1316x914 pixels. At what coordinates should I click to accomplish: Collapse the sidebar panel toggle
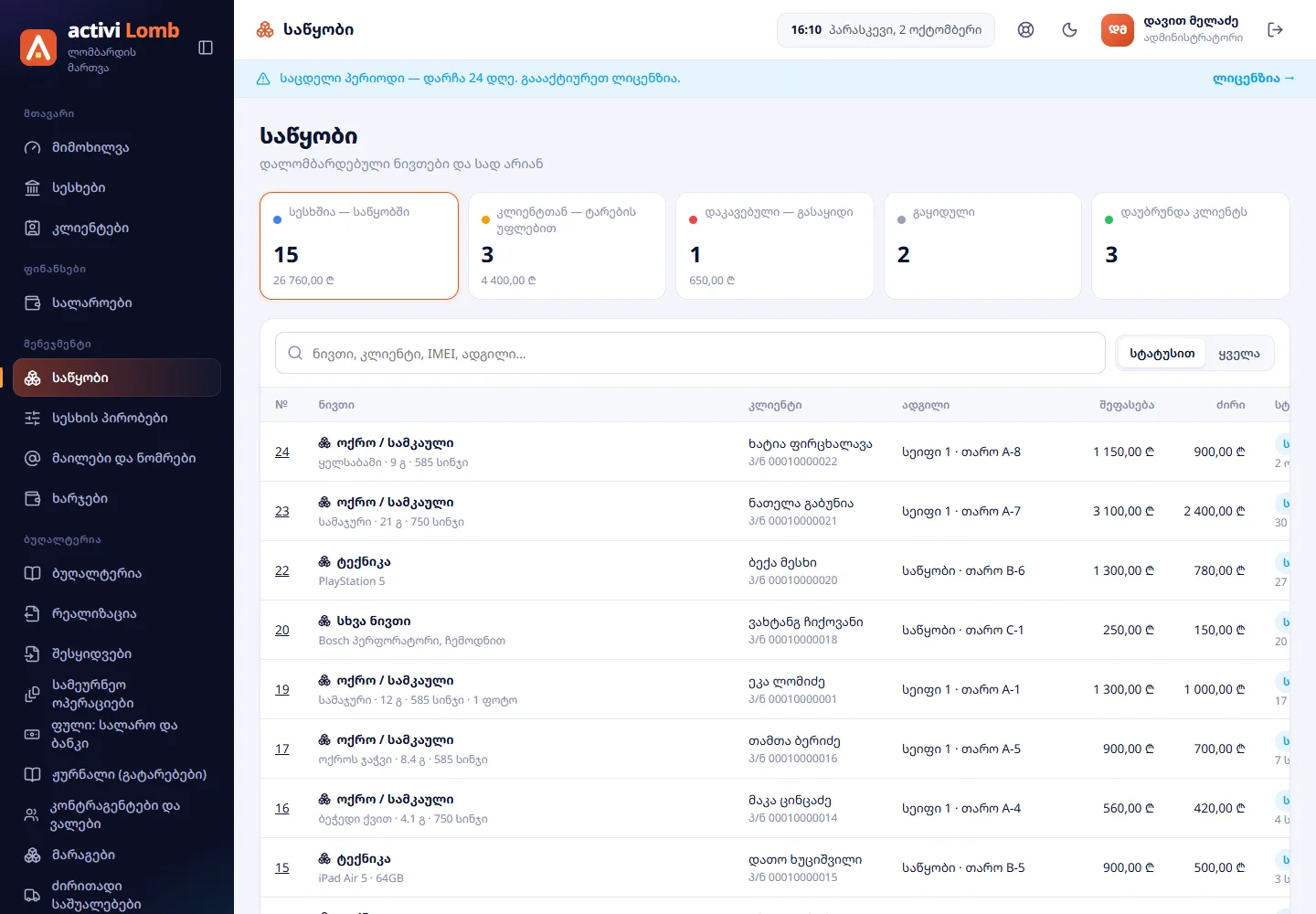(x=206, y=48)
